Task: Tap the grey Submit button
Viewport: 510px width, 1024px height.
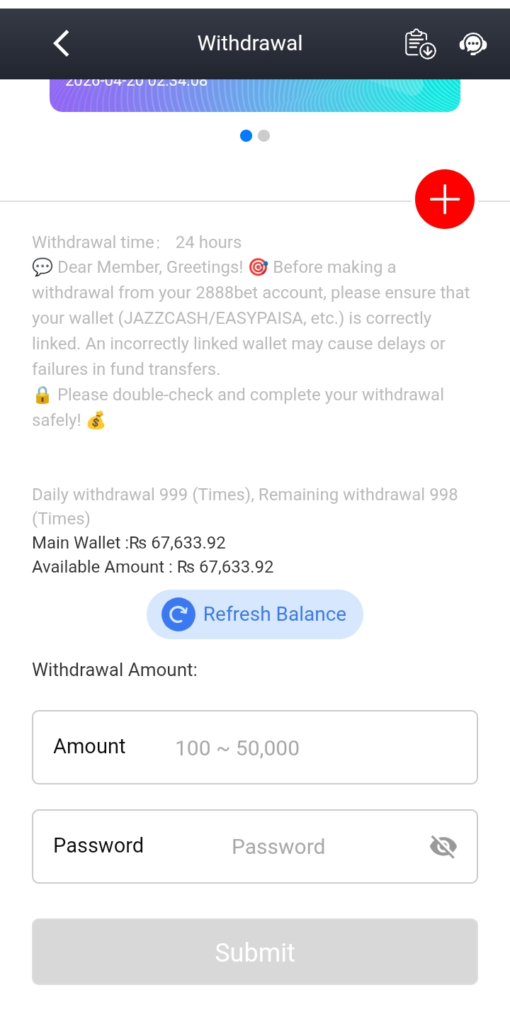Action: click(255, 952)
